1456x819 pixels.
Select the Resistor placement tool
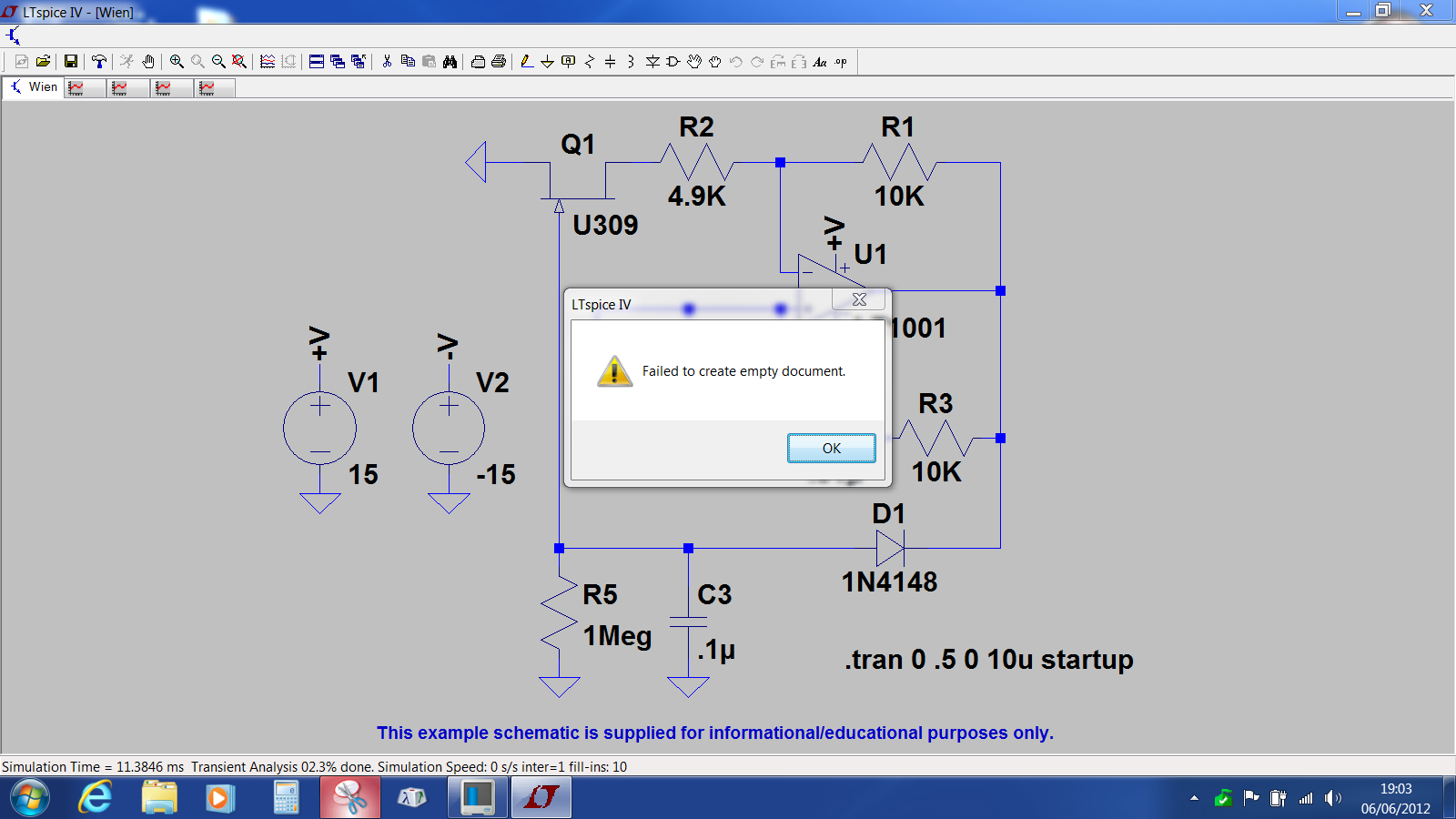pos(590,62)
